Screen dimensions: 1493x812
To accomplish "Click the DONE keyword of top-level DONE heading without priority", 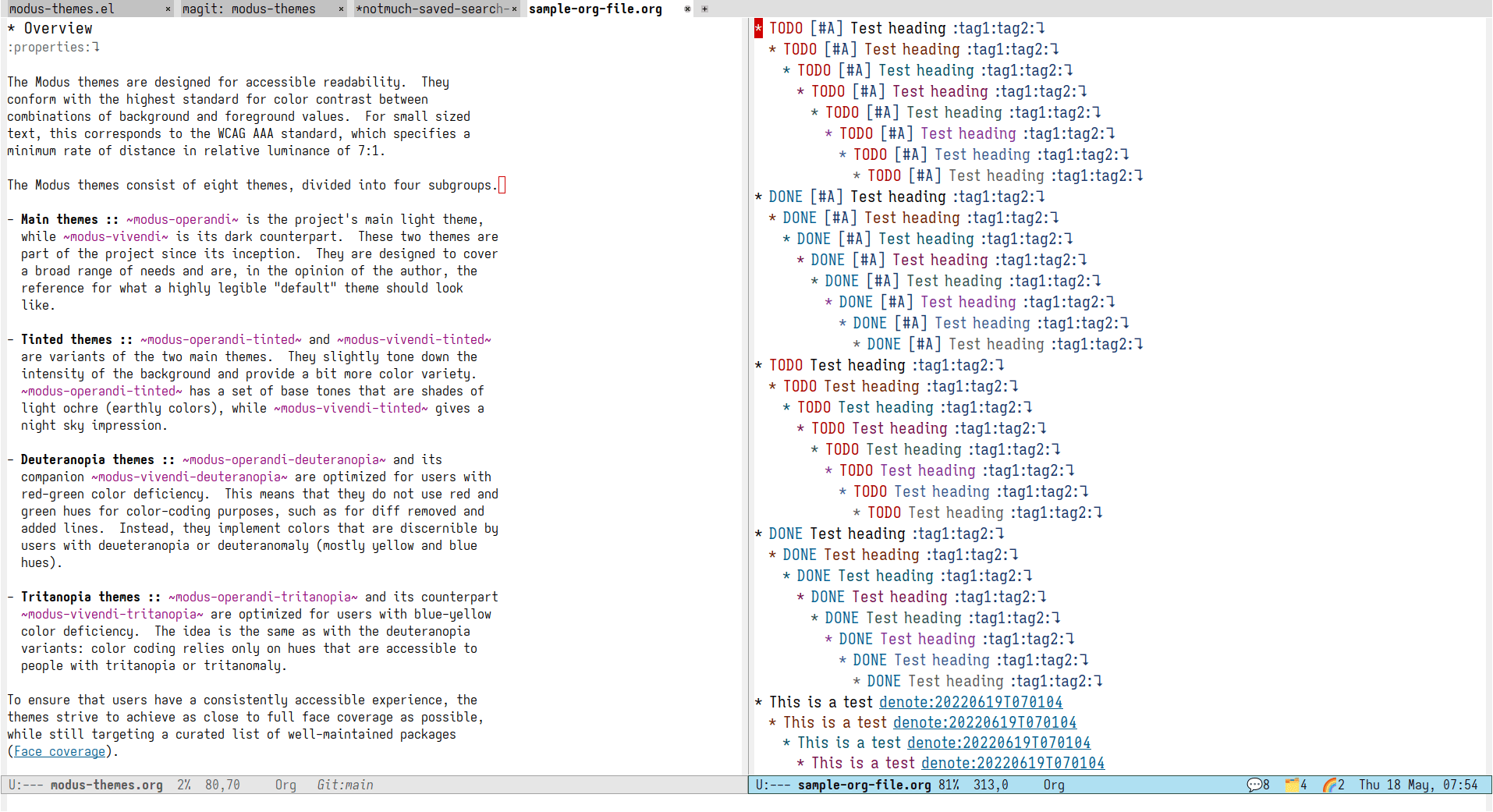I will click(x=786, y=534).
